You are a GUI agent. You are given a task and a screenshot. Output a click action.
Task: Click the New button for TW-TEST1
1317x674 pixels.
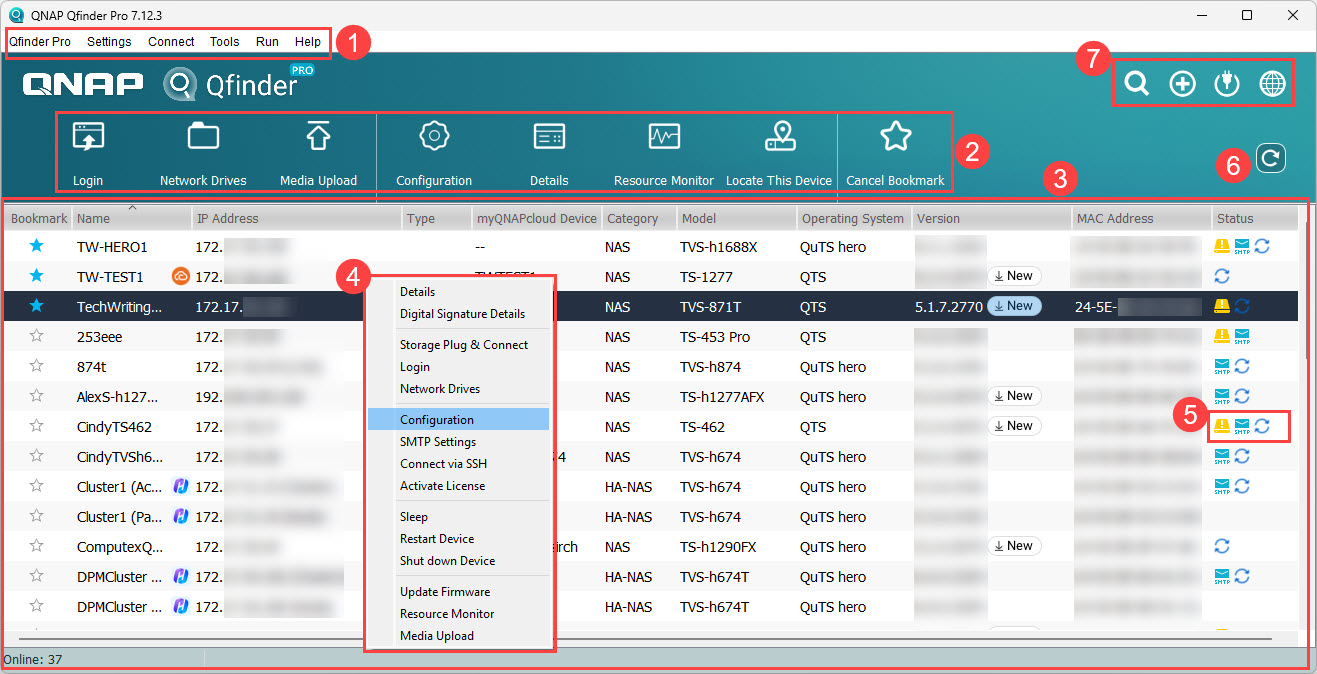(x=1014, y=276)
